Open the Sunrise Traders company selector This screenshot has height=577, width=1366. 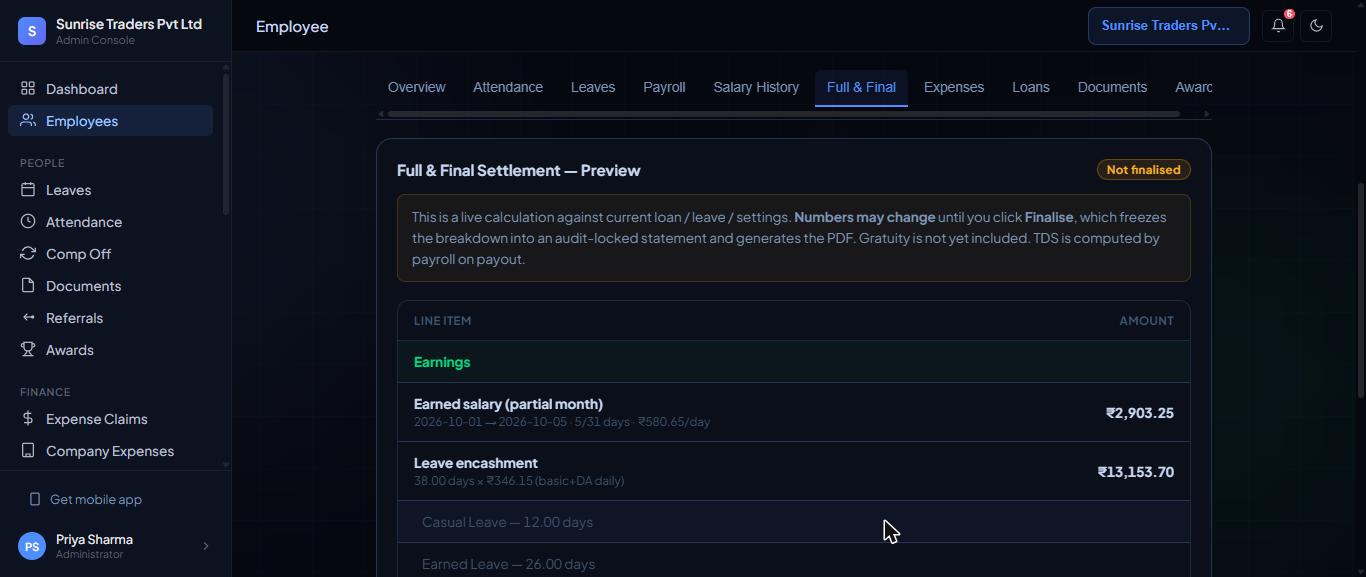(1169, 26)
